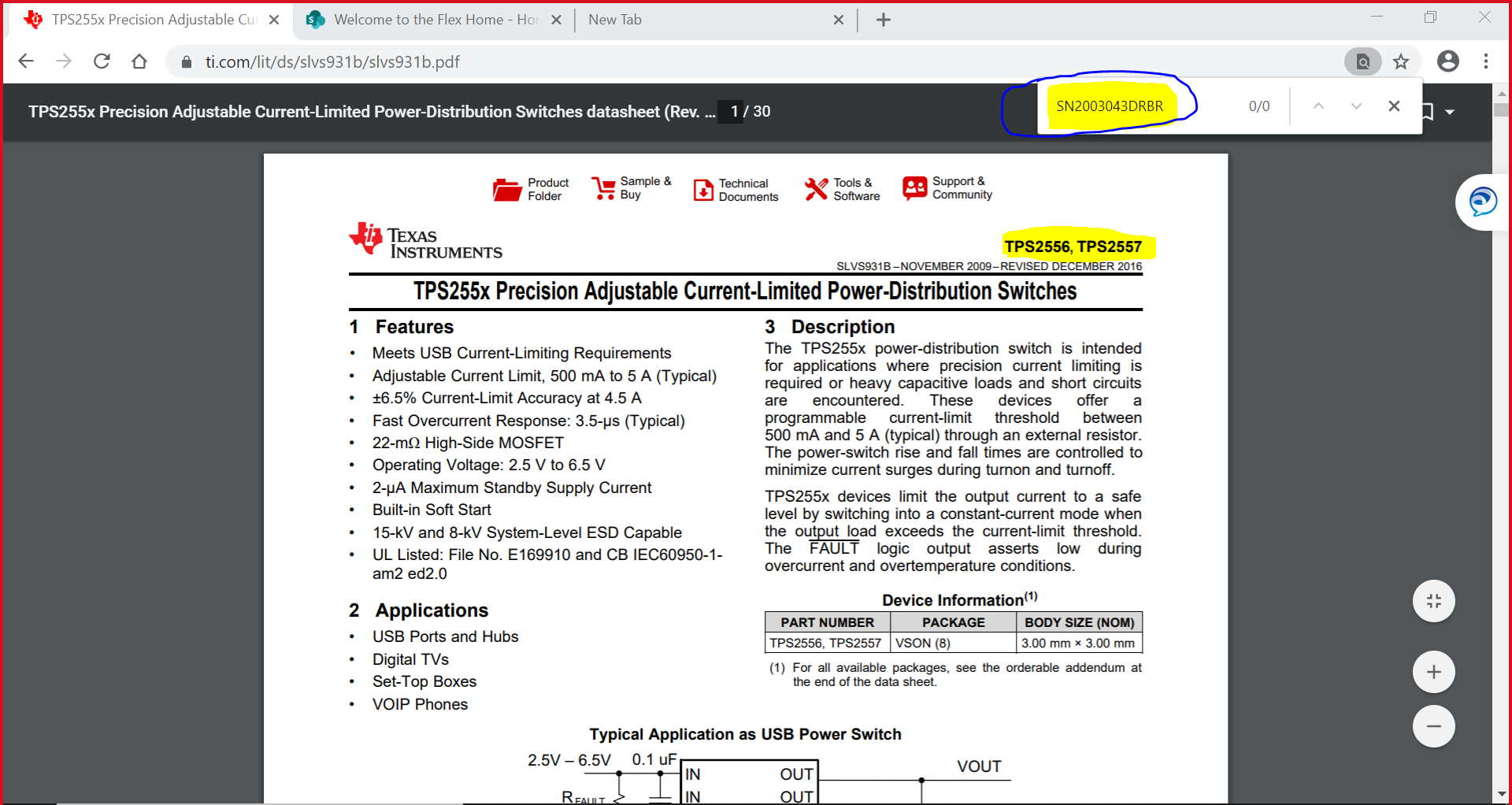1512x805 pixels.
Task: Click the 'Meets USB Current-Limiting Requirements' line
Action: pyautogui.click(x=522, y=353)
